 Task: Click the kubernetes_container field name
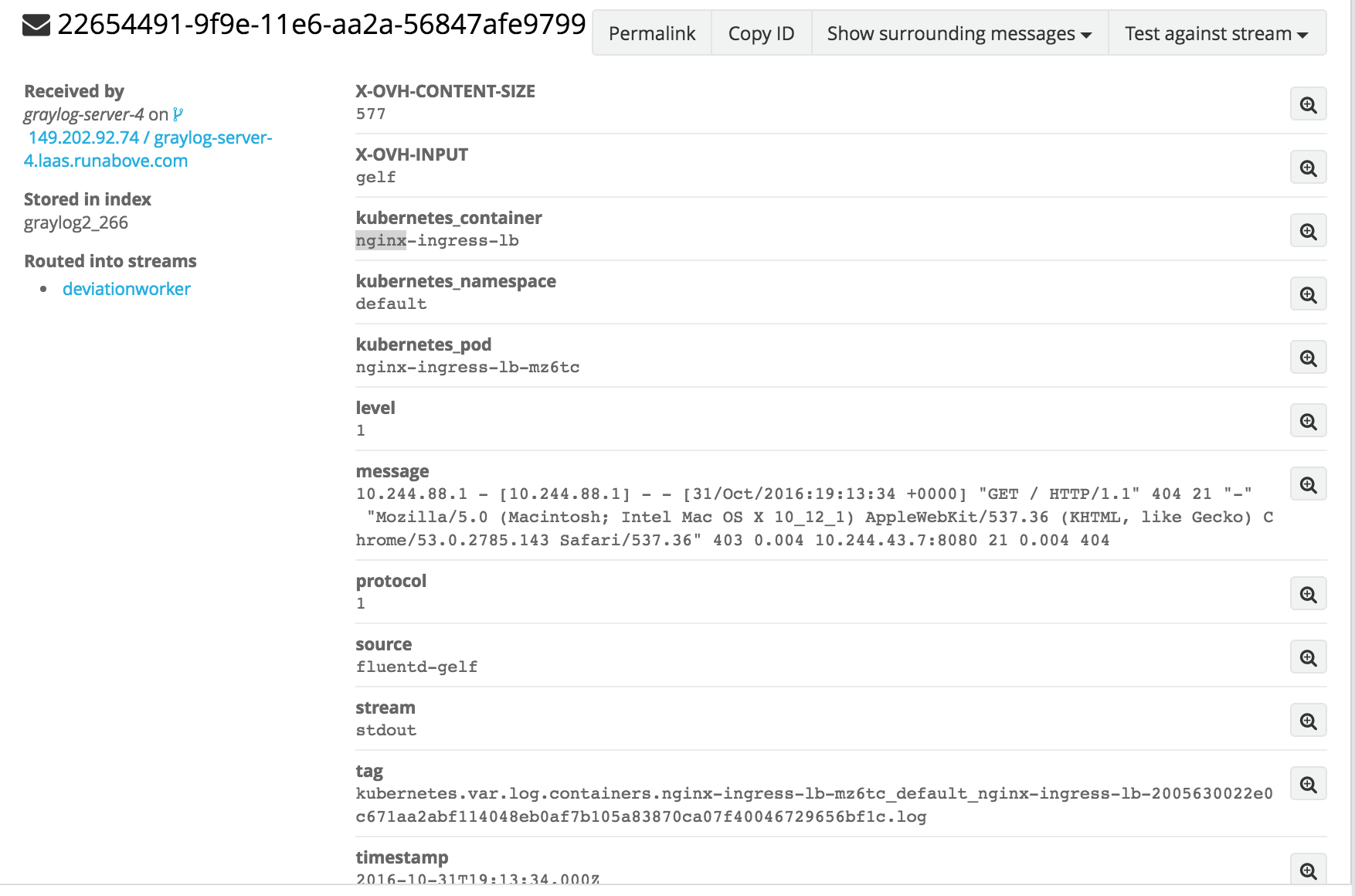(449, 218)
